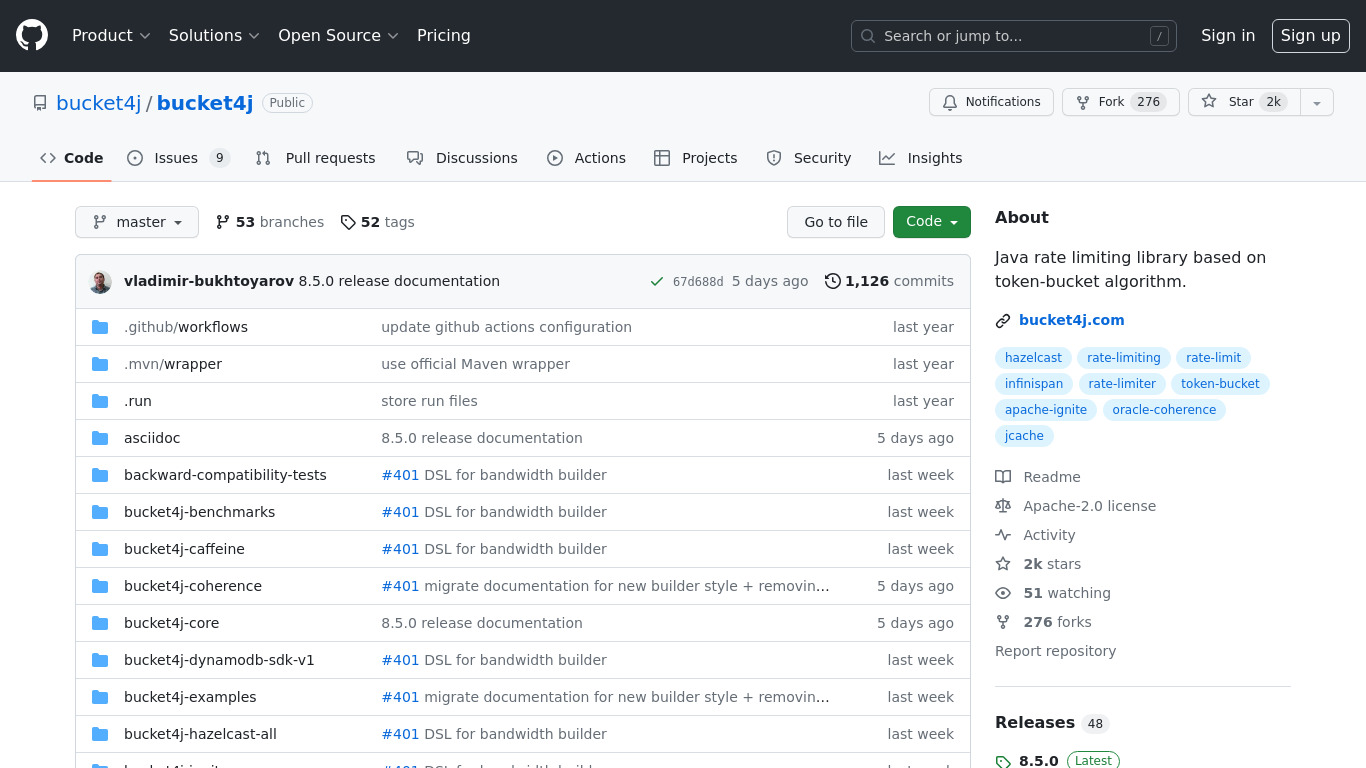Fork the repository
Screen dimensions: 1366x768
pos(1120,102)
